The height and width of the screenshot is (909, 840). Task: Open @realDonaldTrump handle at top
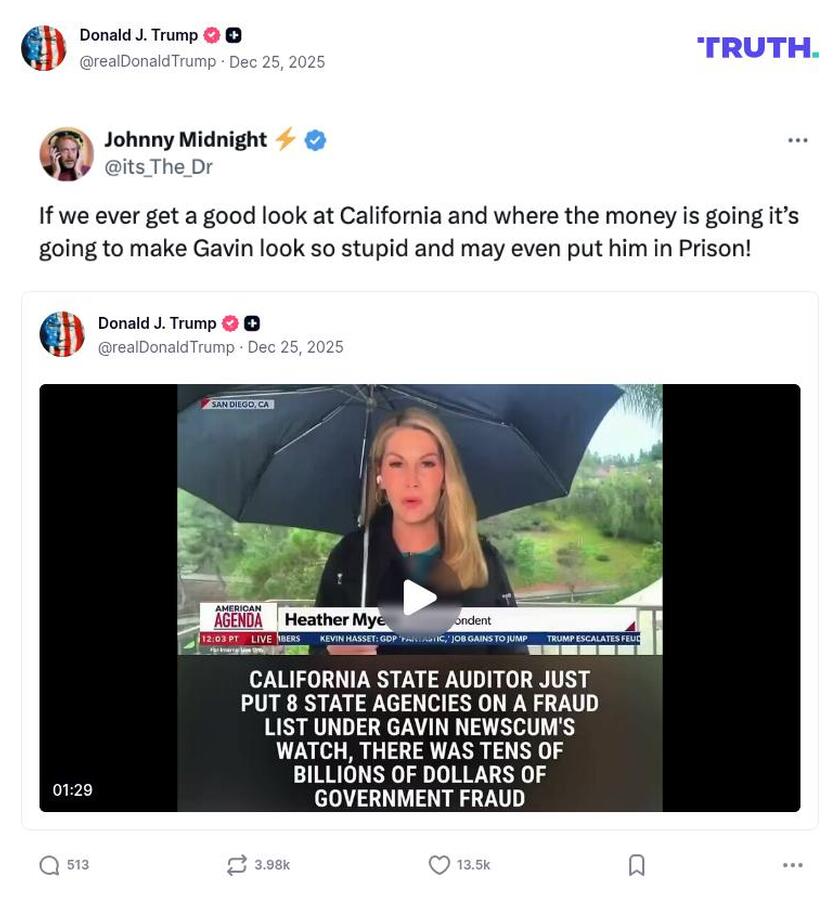pos(148,61)
